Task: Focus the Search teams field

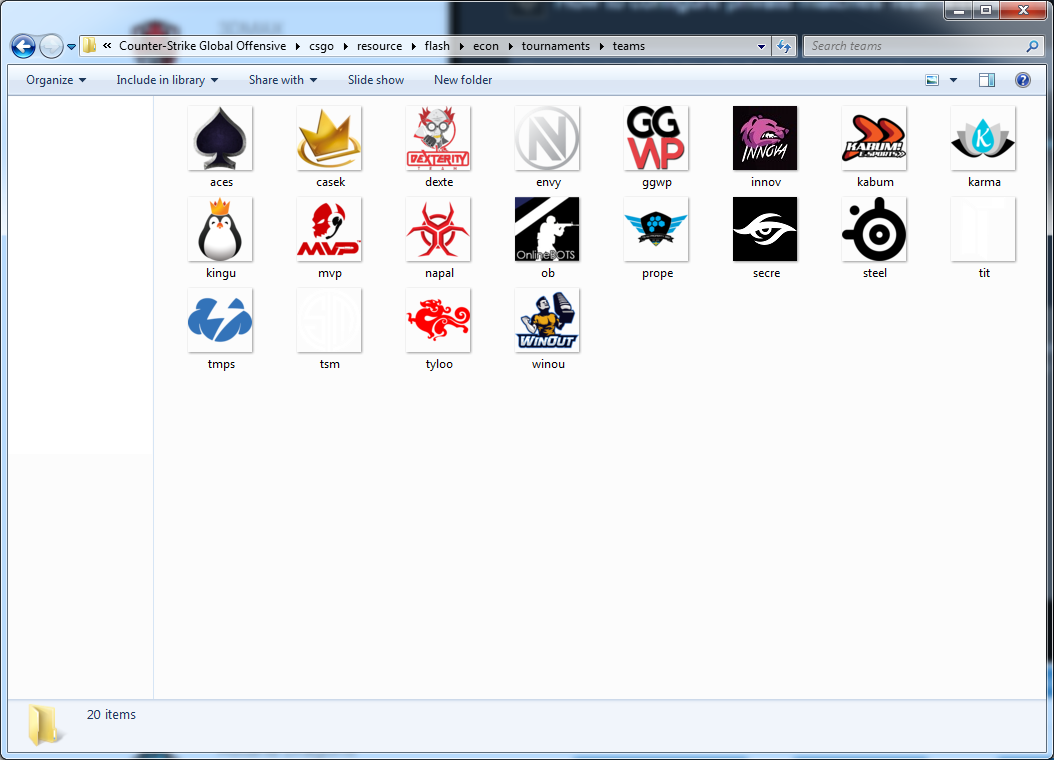Action: pyautogui.click(x=914, y=46)
